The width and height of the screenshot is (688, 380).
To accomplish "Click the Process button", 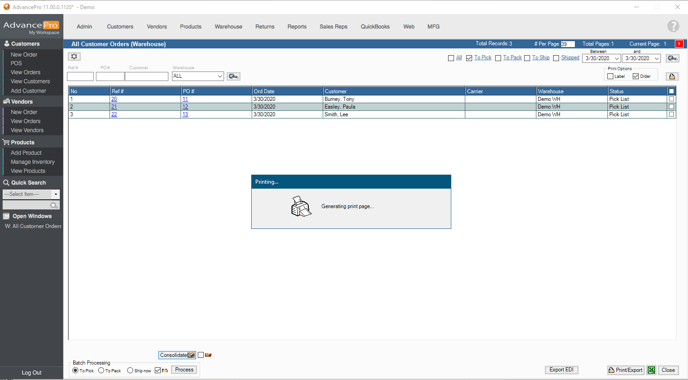I will point(184,370).
